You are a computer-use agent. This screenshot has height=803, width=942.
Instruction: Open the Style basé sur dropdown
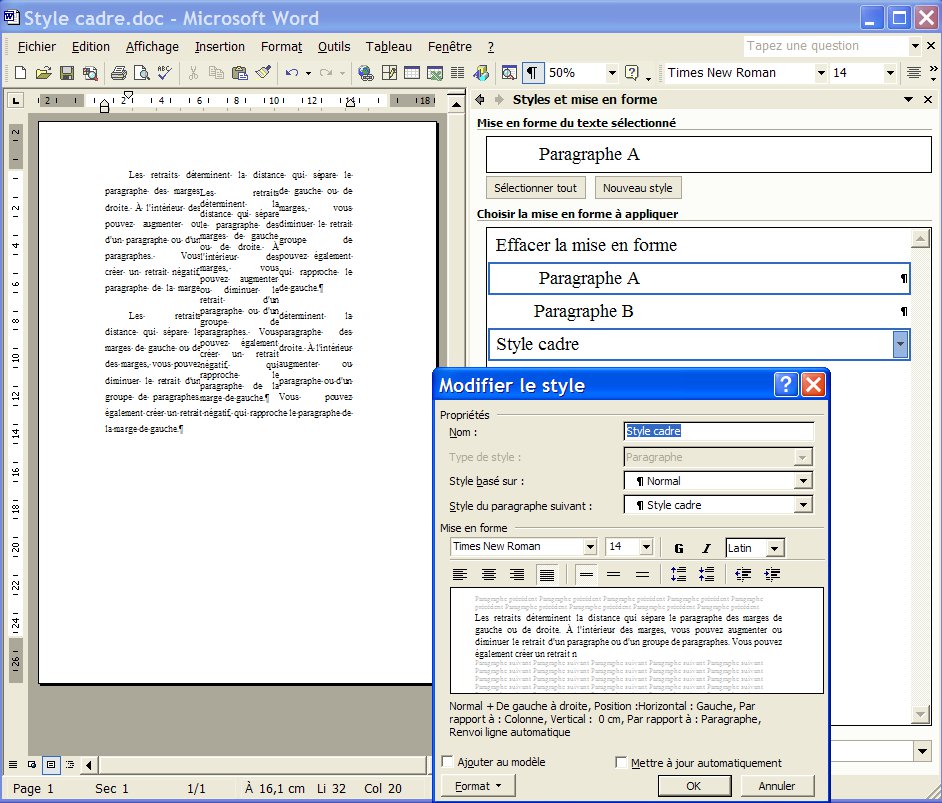(803, 480)
